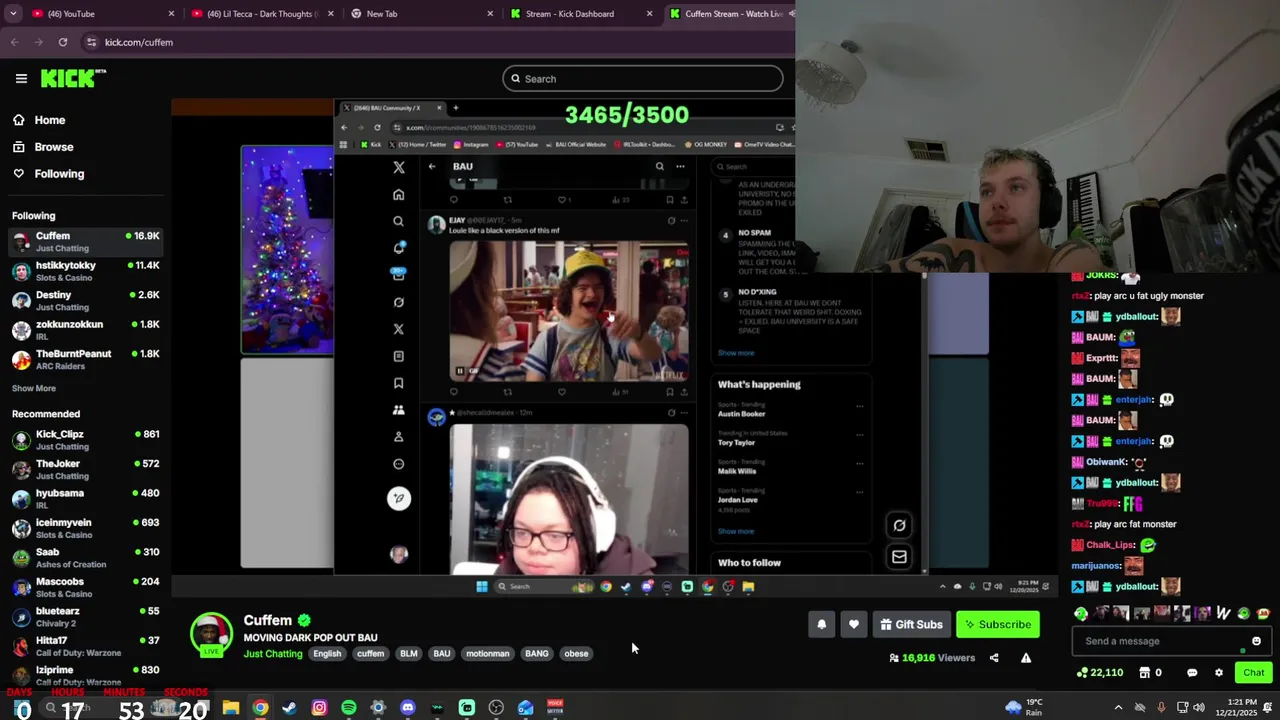Open the emoji picker in the chat box
This screenshot has width=1280, height=720.
[1256, 641]
